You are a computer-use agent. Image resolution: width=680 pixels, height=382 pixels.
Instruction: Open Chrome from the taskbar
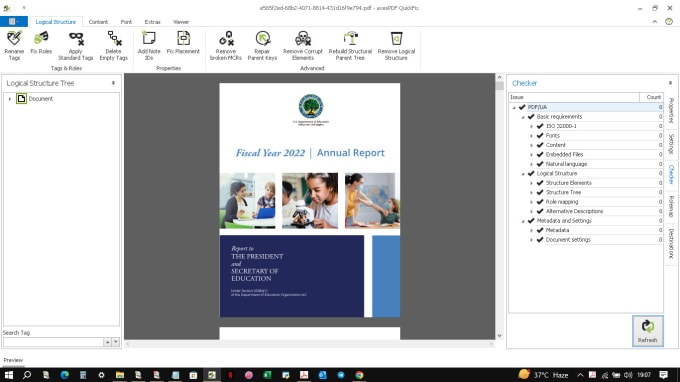click(360, 375)
